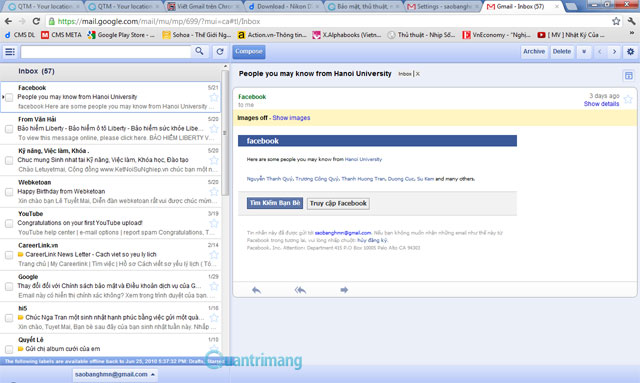Select the YouTube email checkbox
Image resolution: width=640 pixels, height=383 pixels.
[x=9, y=223]
